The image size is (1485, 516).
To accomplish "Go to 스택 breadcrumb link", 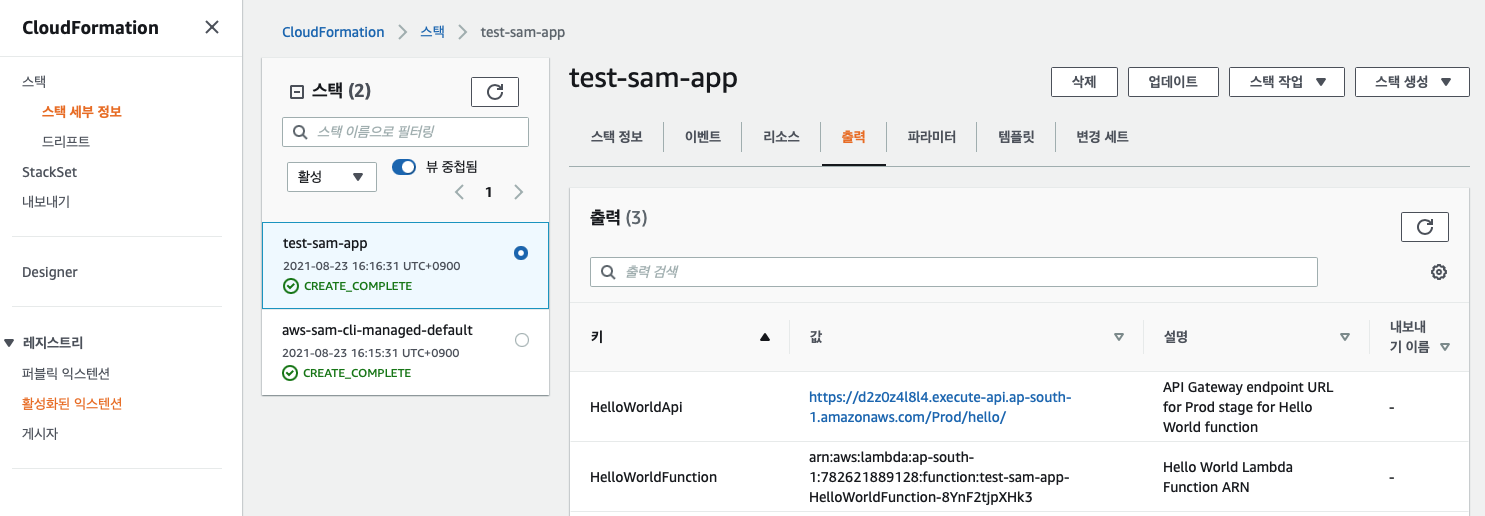I will click(x=433, y=32).
